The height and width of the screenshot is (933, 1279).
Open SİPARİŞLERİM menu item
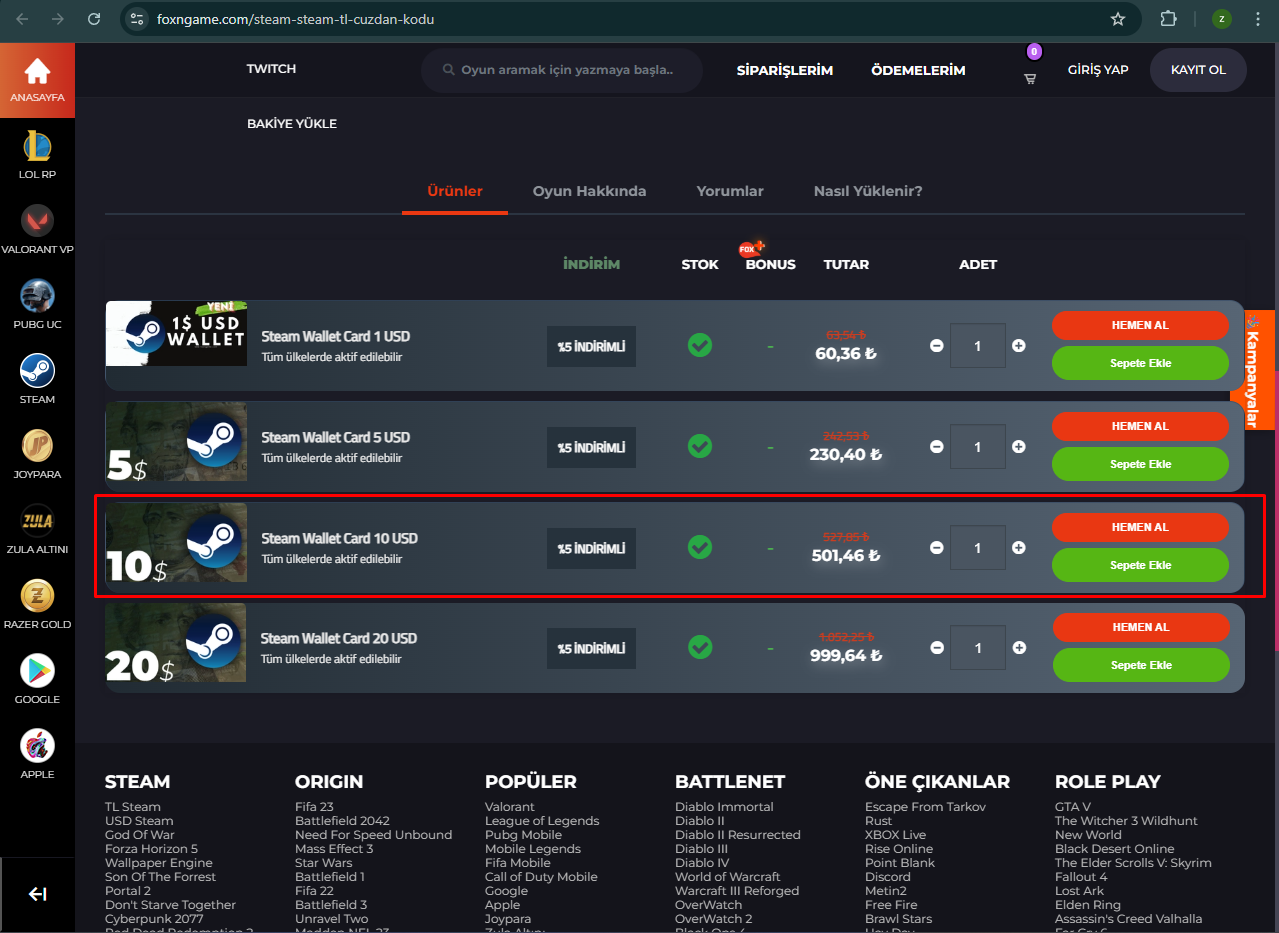point(785,70)
